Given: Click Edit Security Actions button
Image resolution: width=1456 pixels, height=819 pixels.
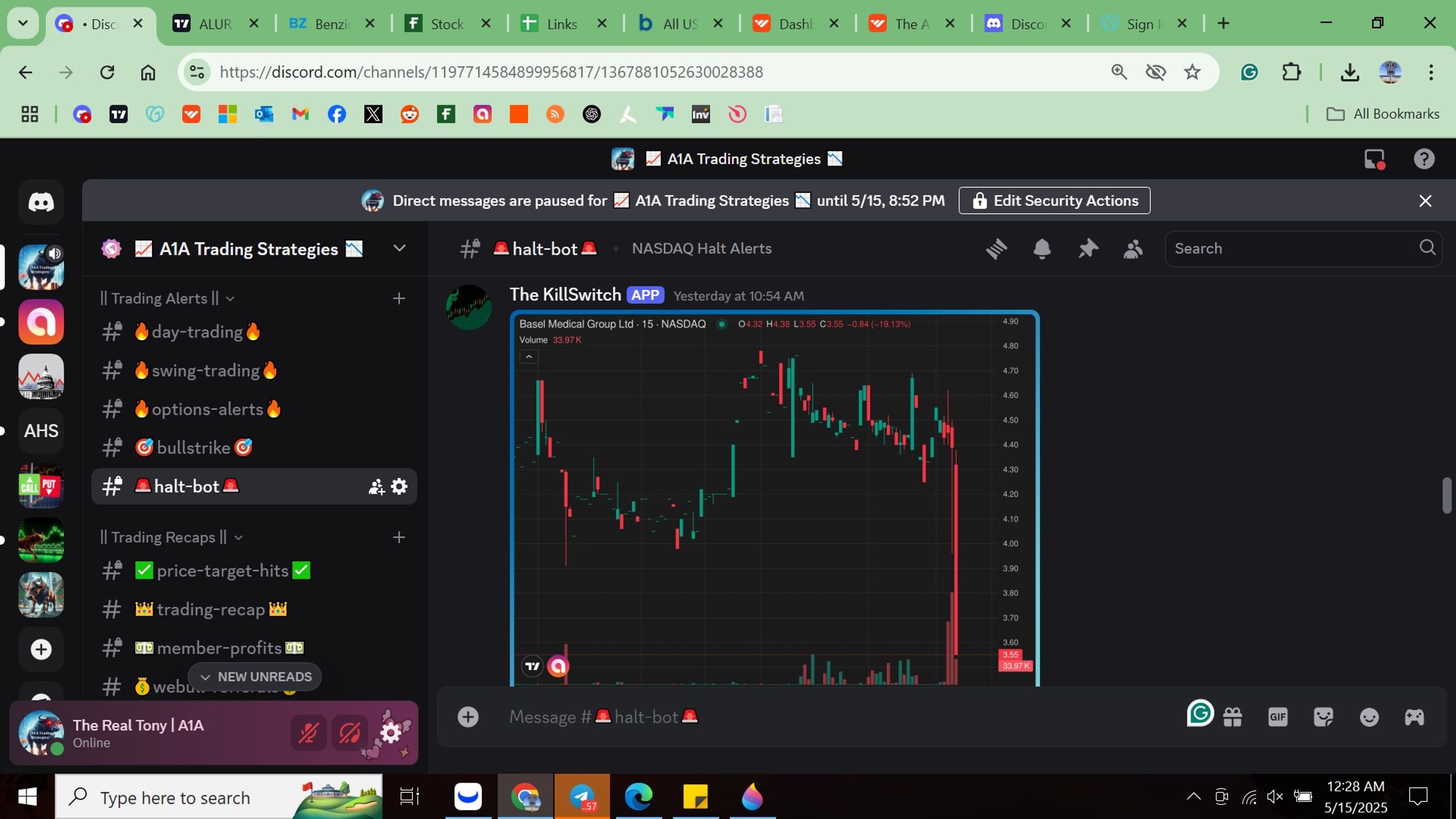Looking at the screenshot, I should pyautogui.click(x=1054, y=201).
